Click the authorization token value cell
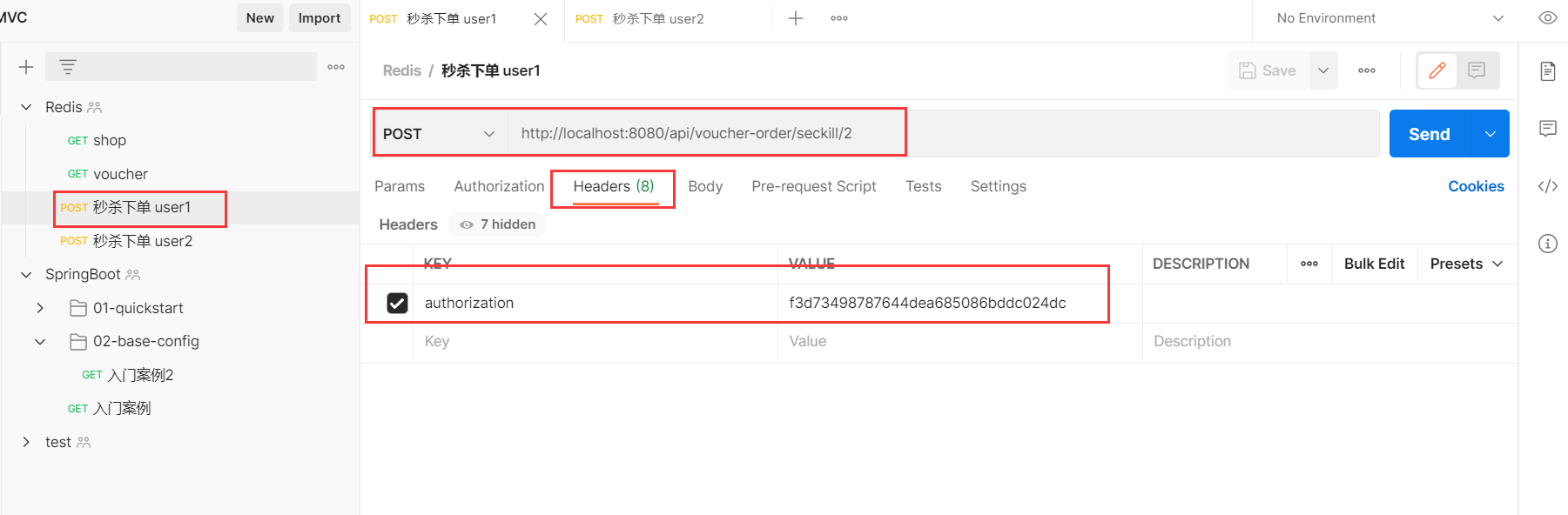Screen dimensions: 1568x515 tap(960, 303)
